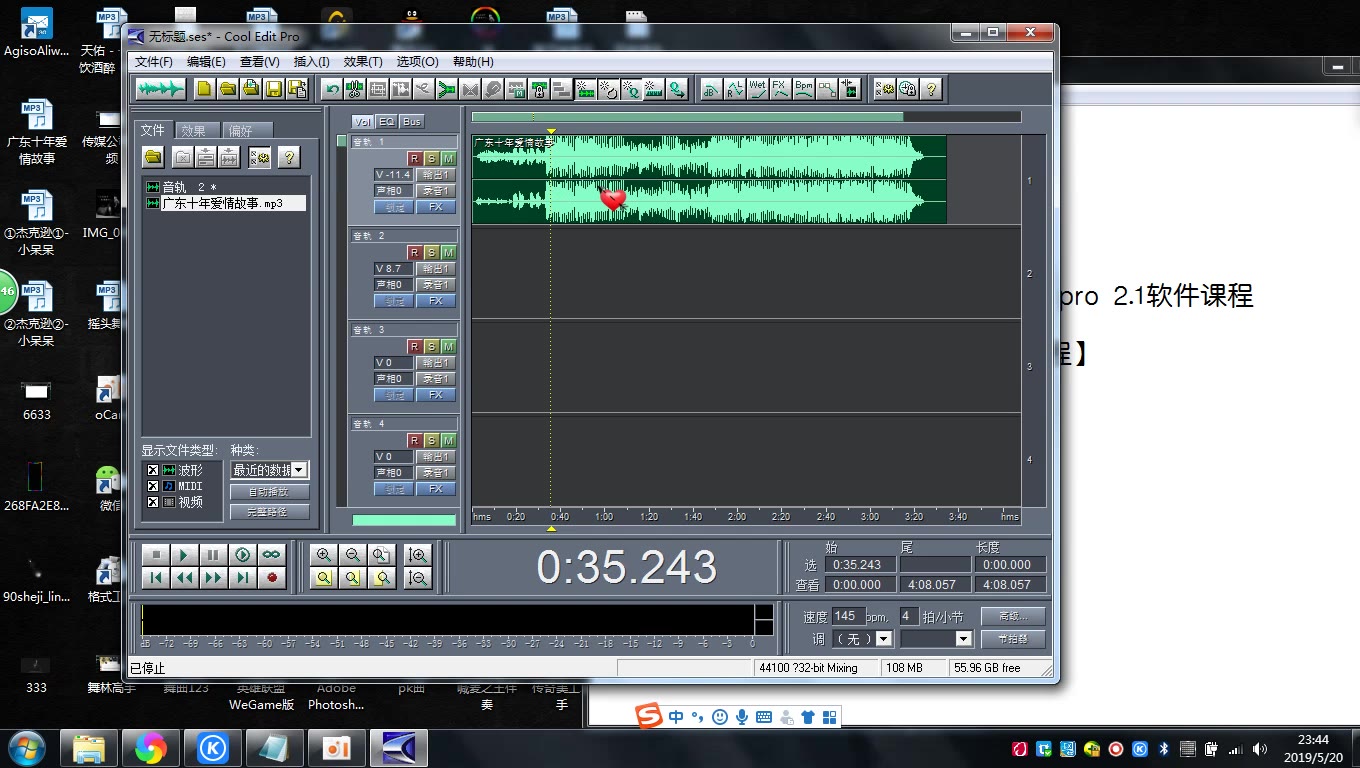Select the EQ track controls tab
This screenshot has height=768, width=1360.
coord(386,121)
